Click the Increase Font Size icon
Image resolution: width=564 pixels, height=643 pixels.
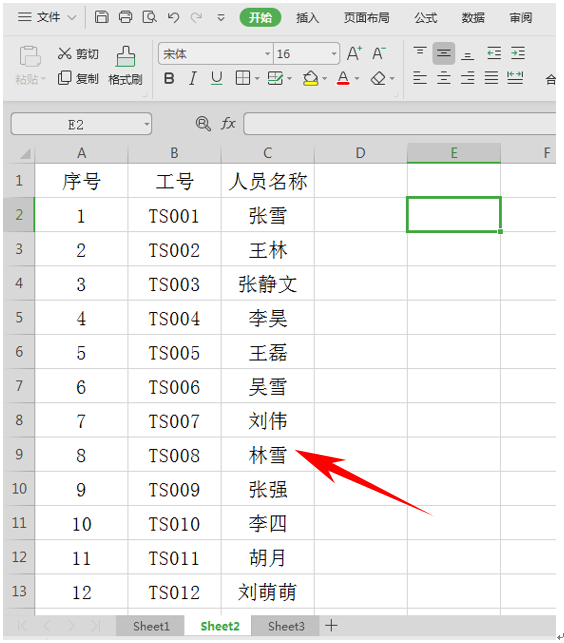click(x=354, y=54)
